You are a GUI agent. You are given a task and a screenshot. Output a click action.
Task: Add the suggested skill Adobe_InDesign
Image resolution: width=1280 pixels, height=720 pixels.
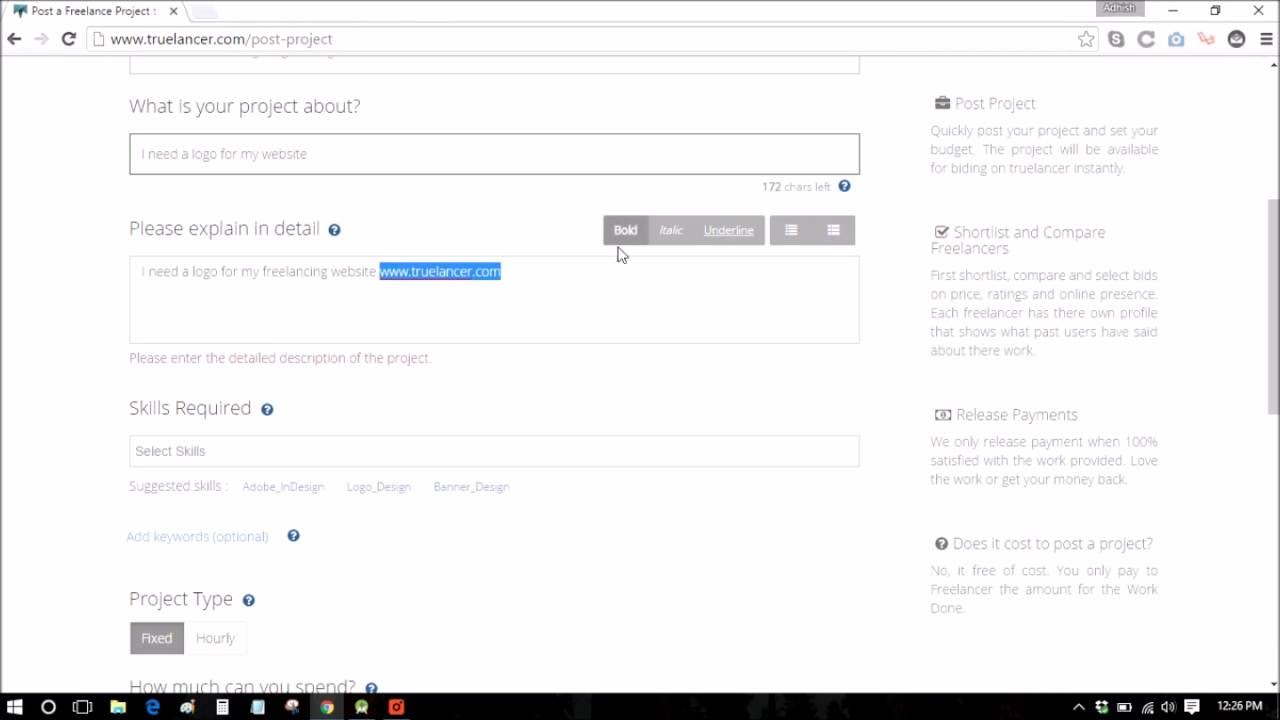coord(283,486)
